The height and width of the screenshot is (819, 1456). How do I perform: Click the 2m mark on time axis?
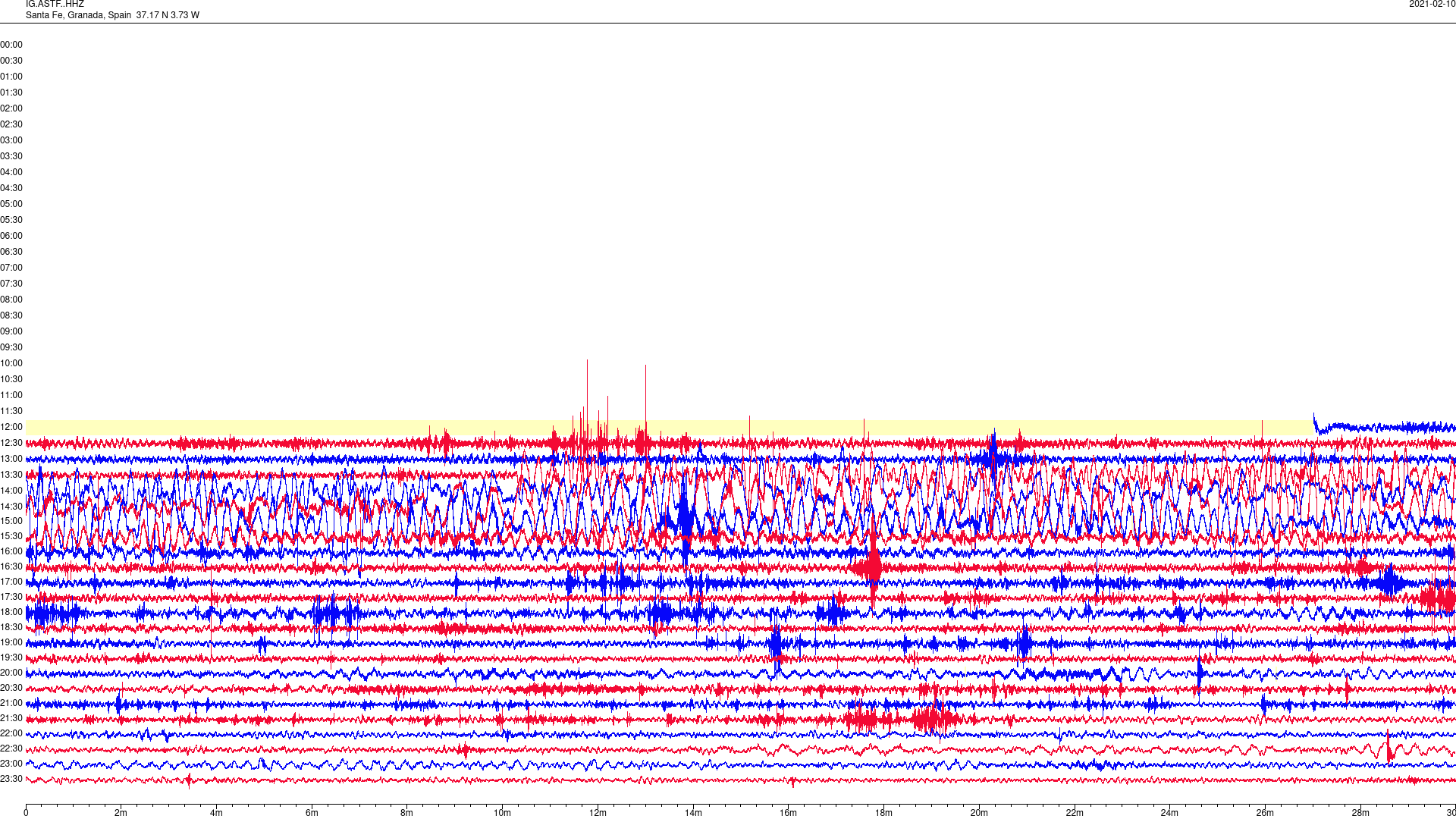point(121,813)
